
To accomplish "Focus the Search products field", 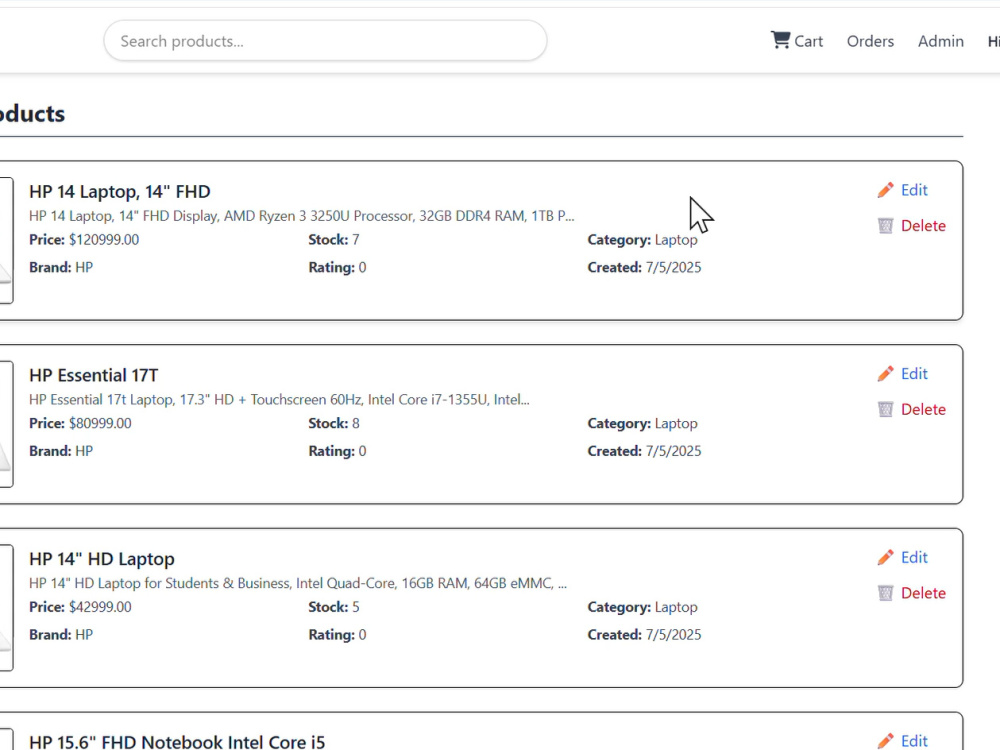I will coord(325,41).
